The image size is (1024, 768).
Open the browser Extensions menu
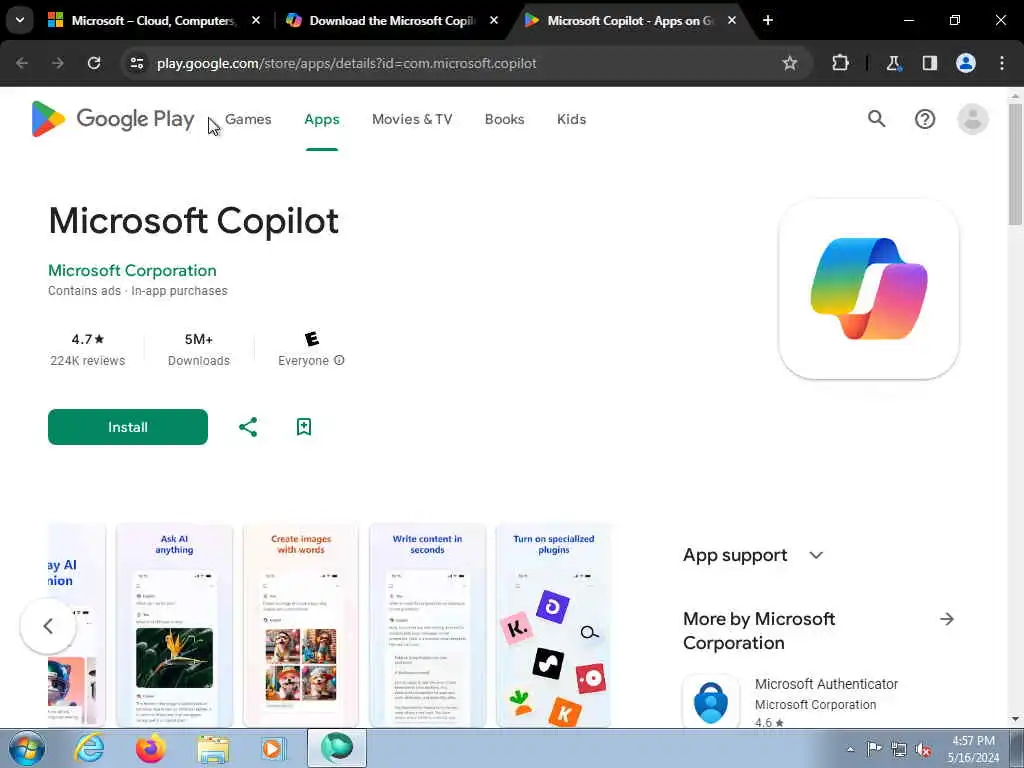(x=840, y=63)
